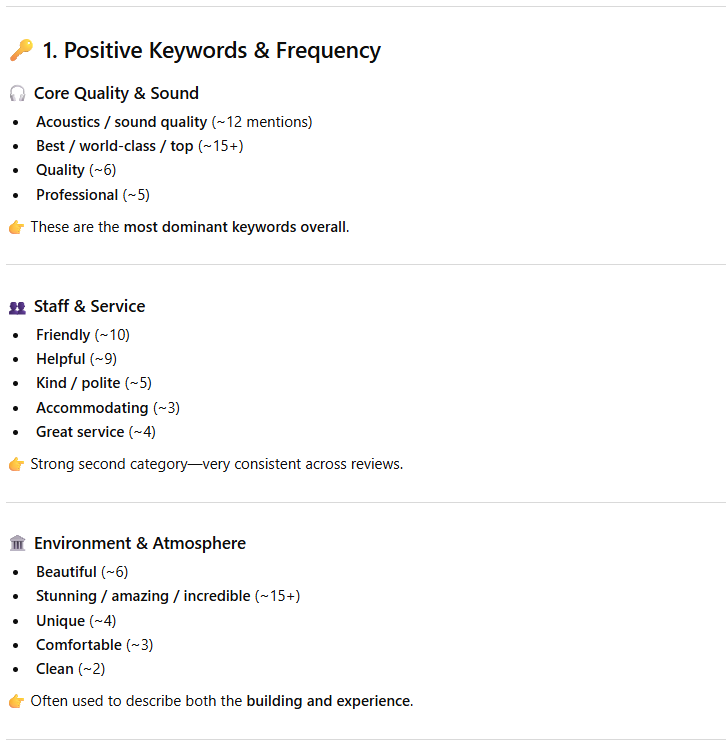Click the 'Staff & Service' subheading
This screenshot has width=728, height=745.
[89, 306]
